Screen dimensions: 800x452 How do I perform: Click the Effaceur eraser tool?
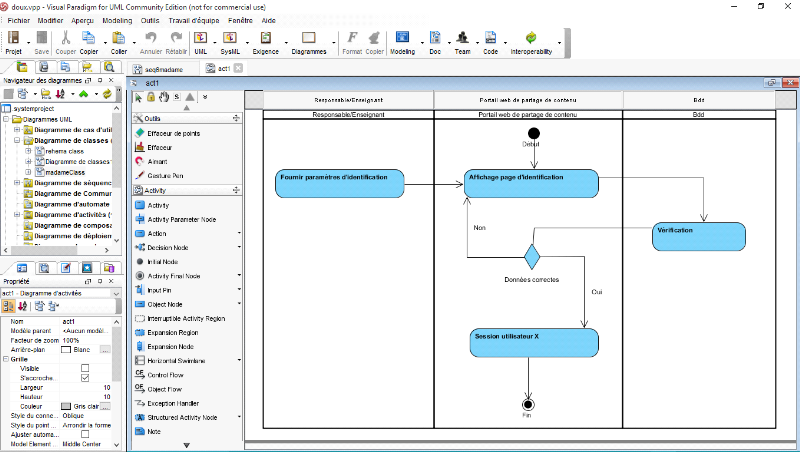pyautogui.click(x=160, y=146)
